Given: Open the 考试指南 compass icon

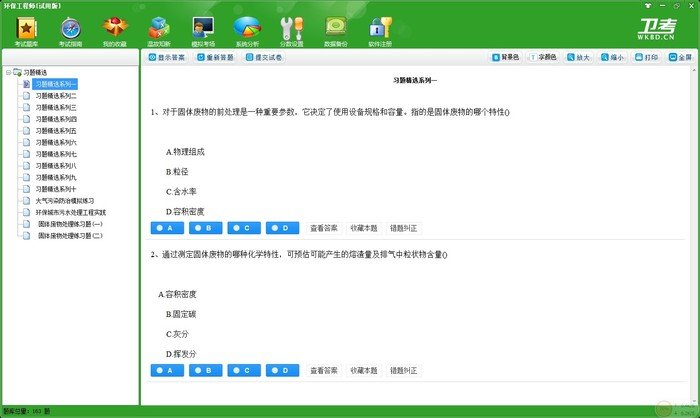Looking at the screenshot, I should 71,31.
